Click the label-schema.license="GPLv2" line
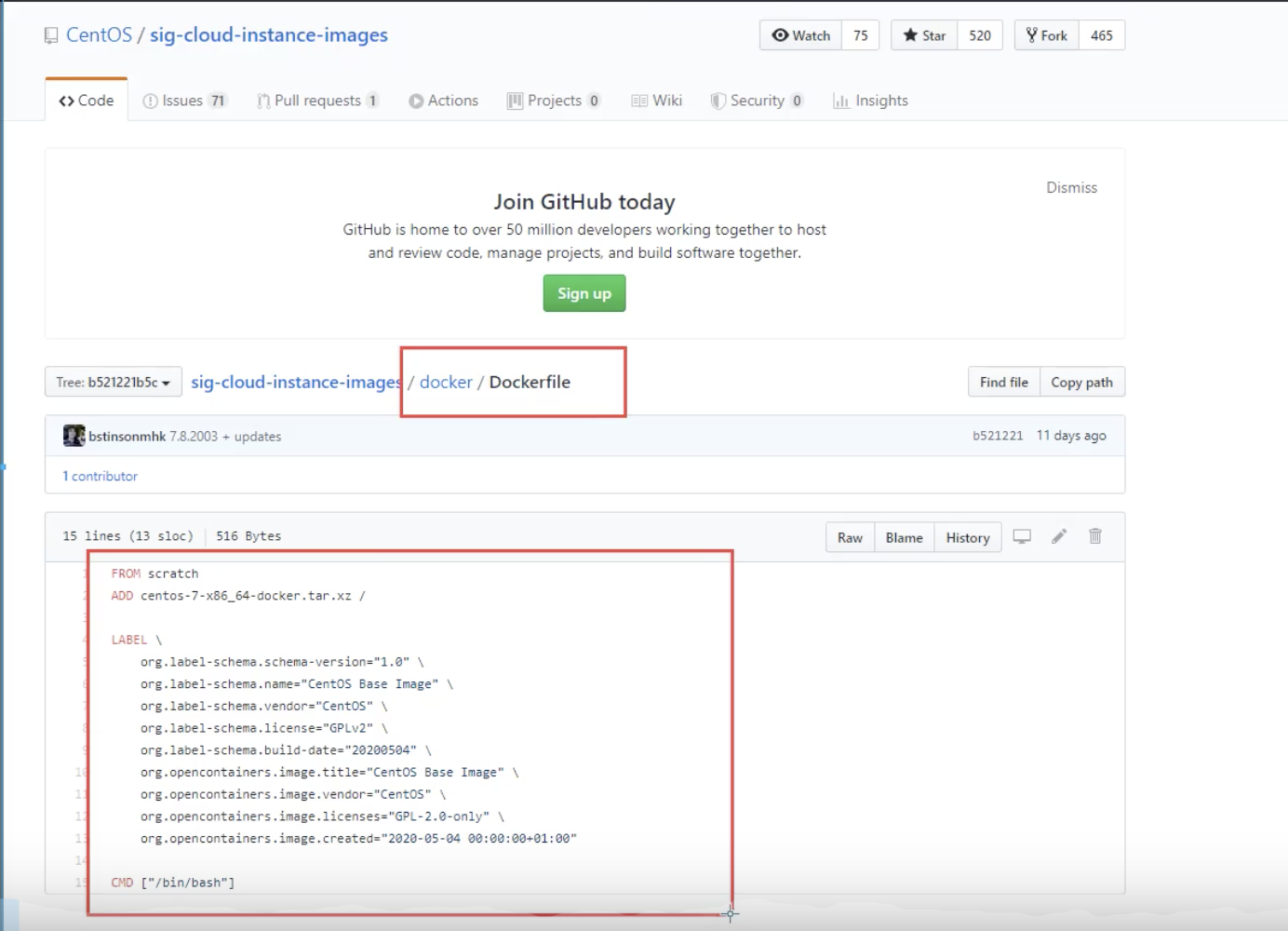 tap(263, 728)
